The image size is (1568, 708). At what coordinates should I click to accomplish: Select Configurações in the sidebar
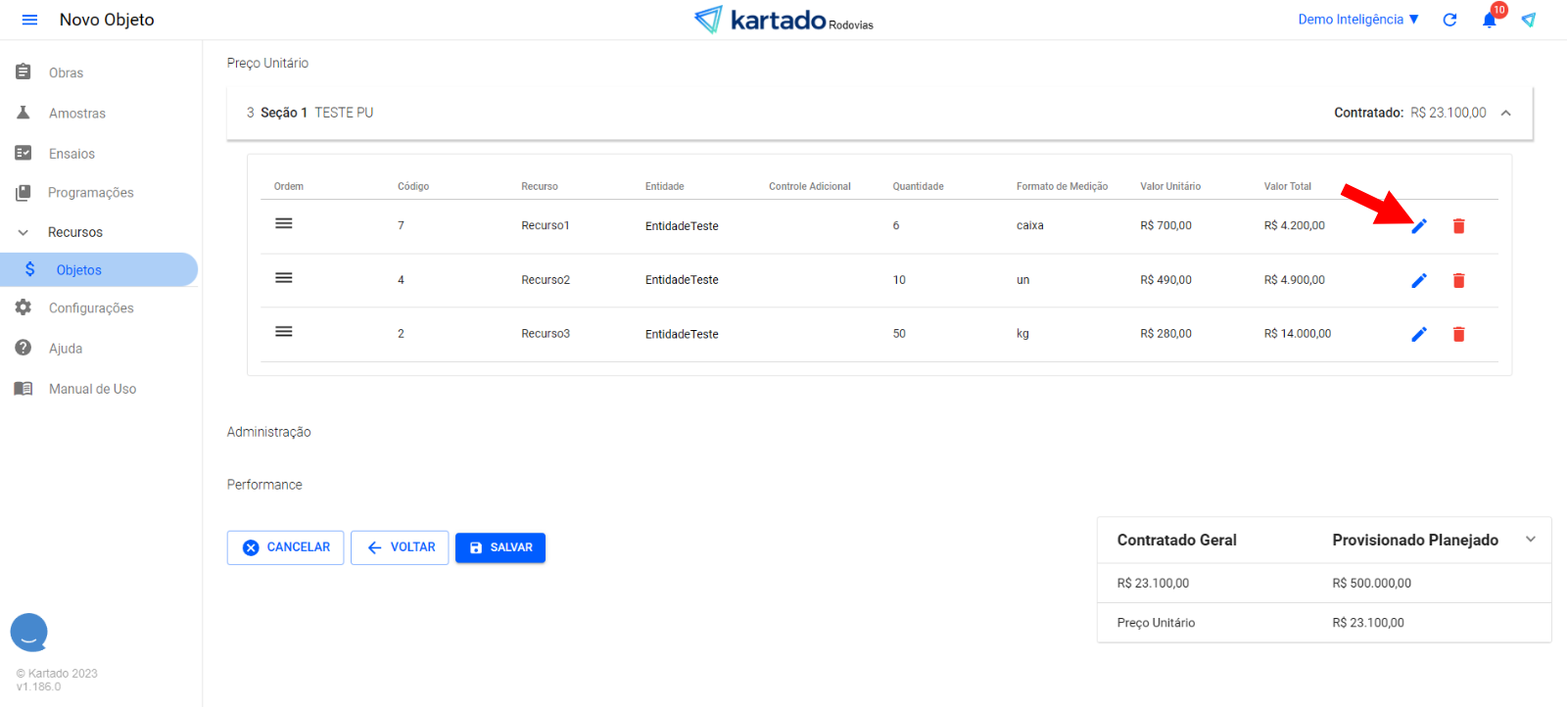(x=91, y=307)
